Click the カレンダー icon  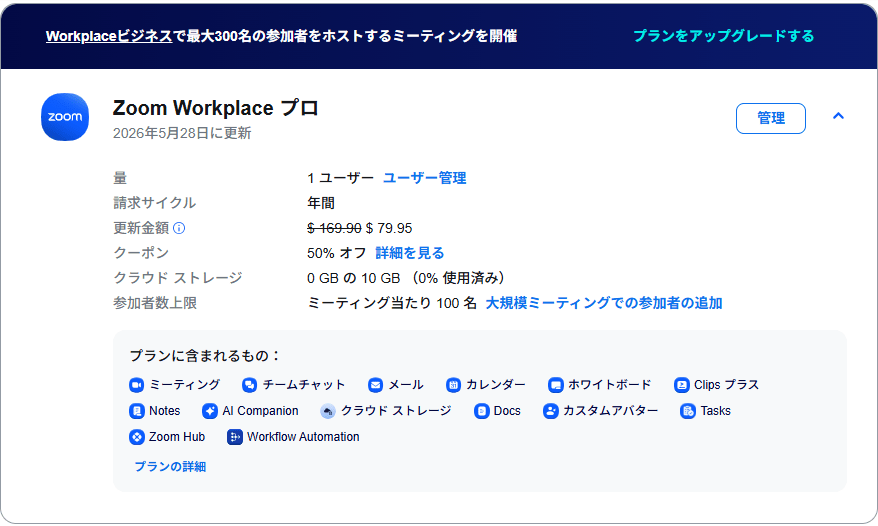pos(454,385)
